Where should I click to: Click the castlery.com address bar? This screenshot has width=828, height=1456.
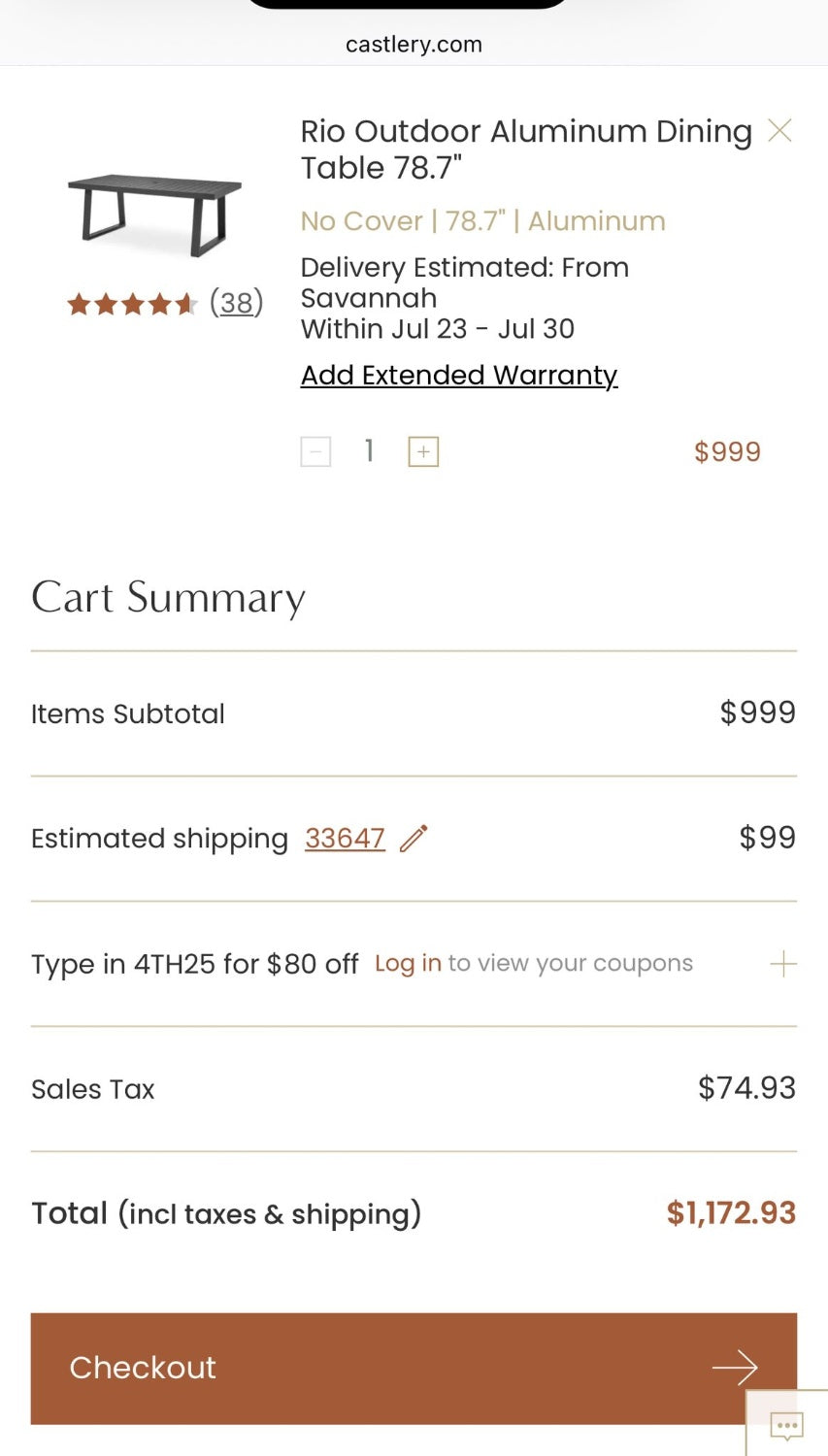tap(414, 44)
